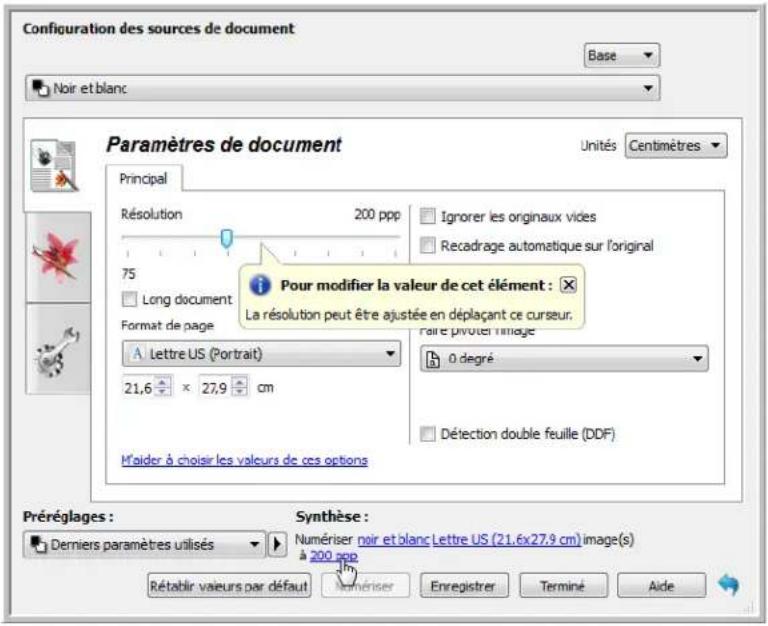
Task: Open the Unités Centimètres dropdown
Action: coord(675,145)
